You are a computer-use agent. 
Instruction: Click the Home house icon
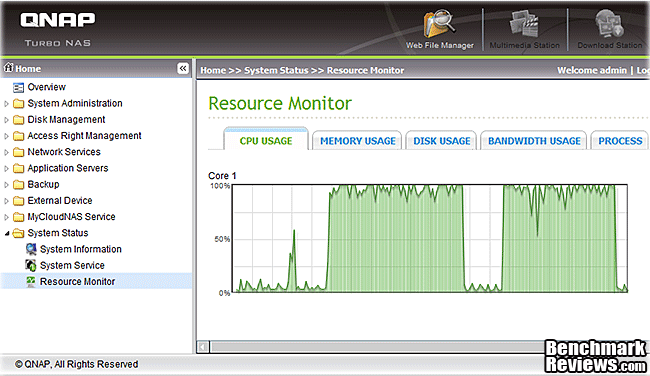8,67
